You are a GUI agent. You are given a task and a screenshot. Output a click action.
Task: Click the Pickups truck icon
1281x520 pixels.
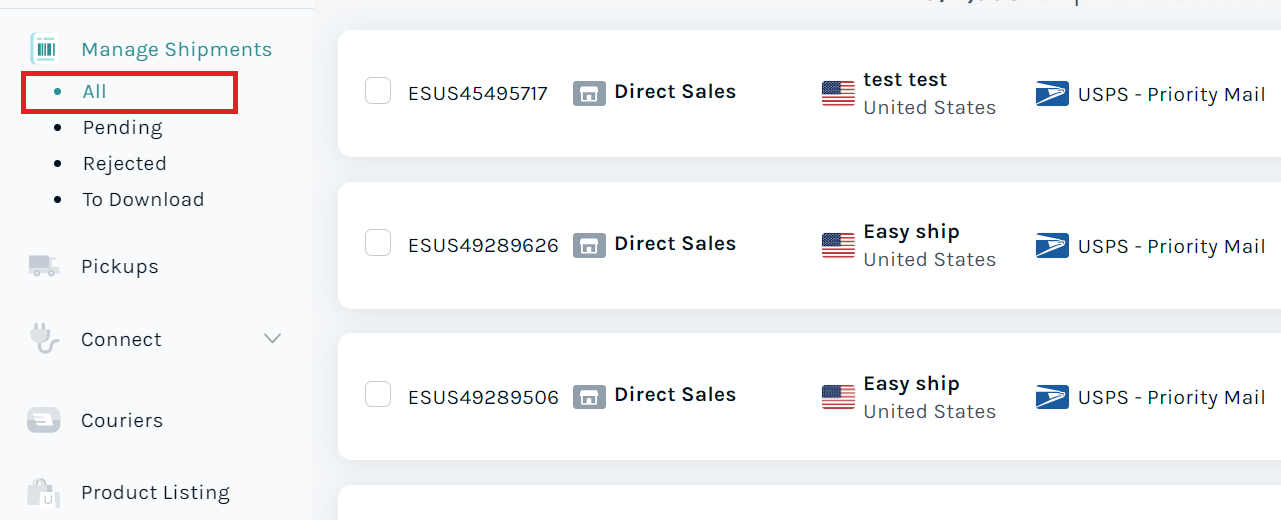[x=44, y=265]
